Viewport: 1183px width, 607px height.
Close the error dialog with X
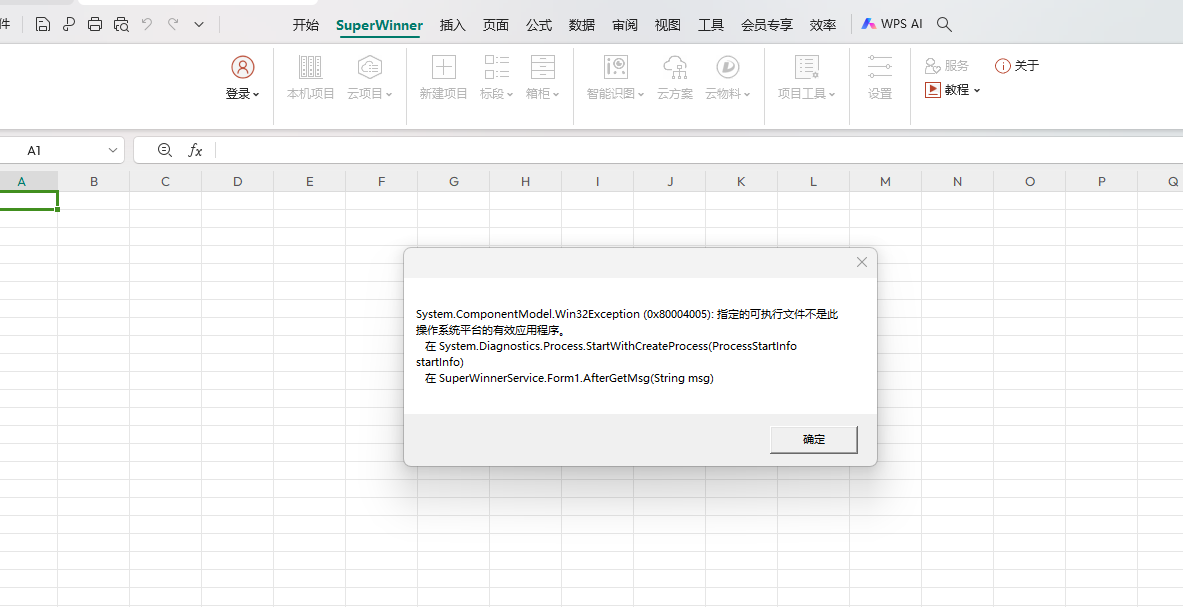coord(862,262)
